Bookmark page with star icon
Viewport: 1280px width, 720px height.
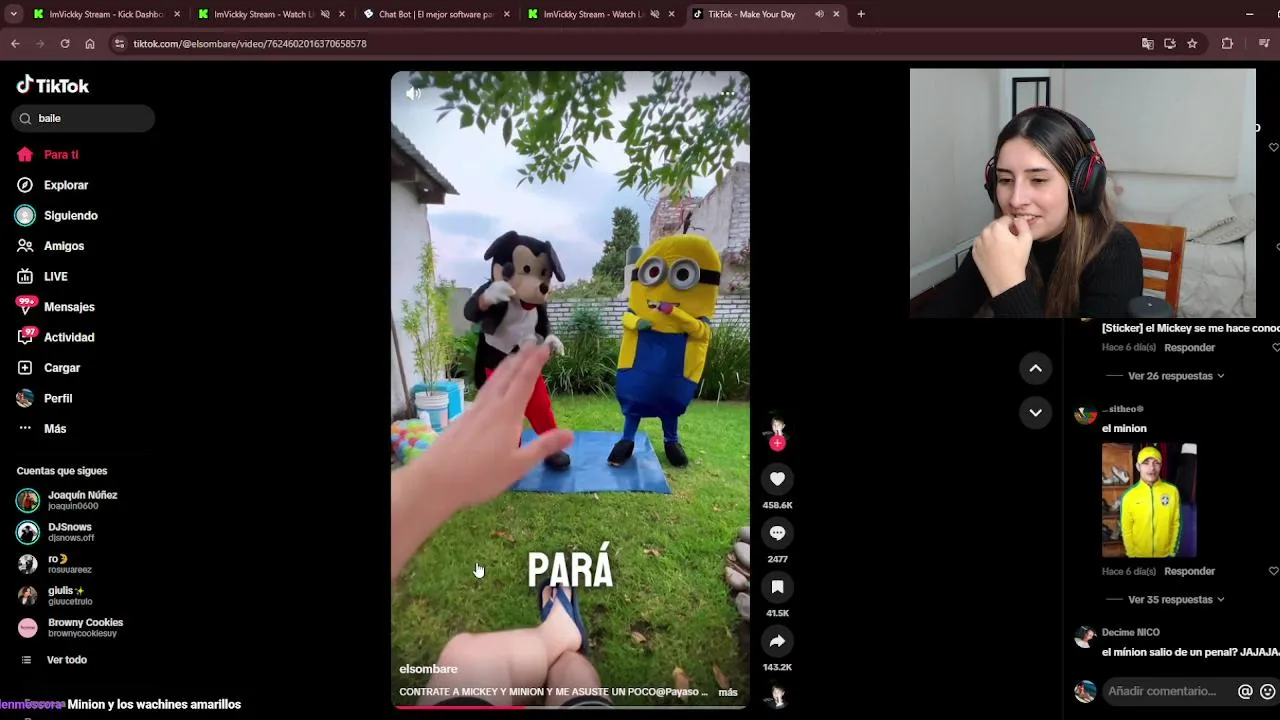click(1192, 44)
